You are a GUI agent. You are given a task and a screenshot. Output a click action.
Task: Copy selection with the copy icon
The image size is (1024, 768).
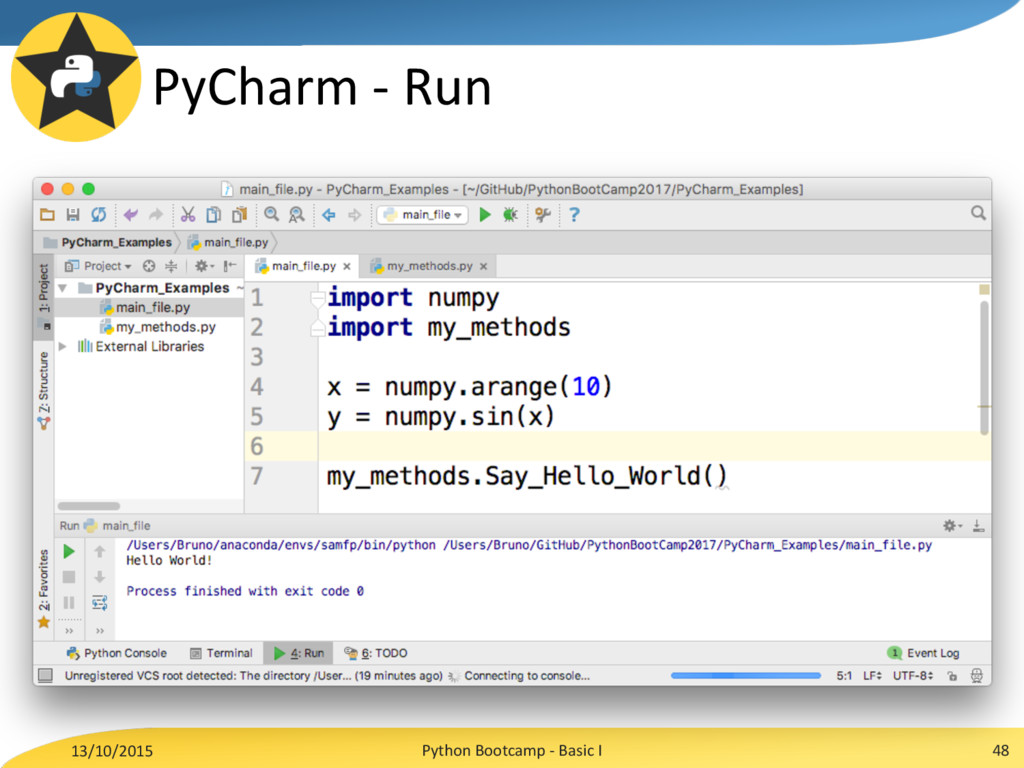[x=214, y=215]
